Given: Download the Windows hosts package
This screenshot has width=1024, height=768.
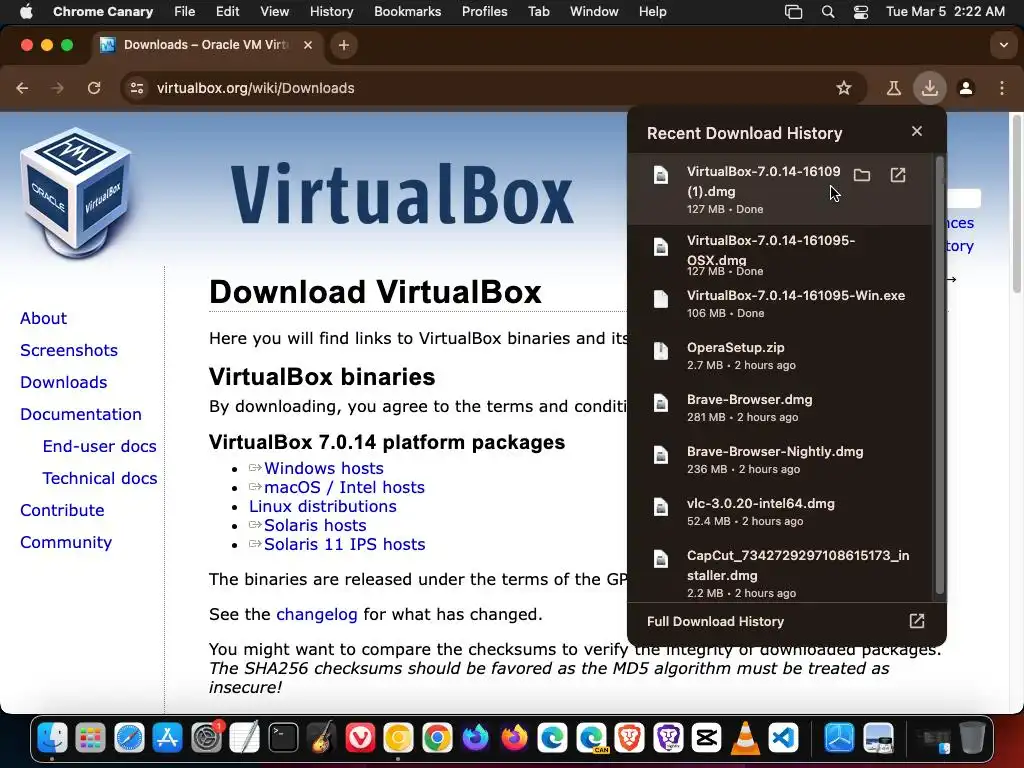Looking at the screenshot, I should click(323, 468).
